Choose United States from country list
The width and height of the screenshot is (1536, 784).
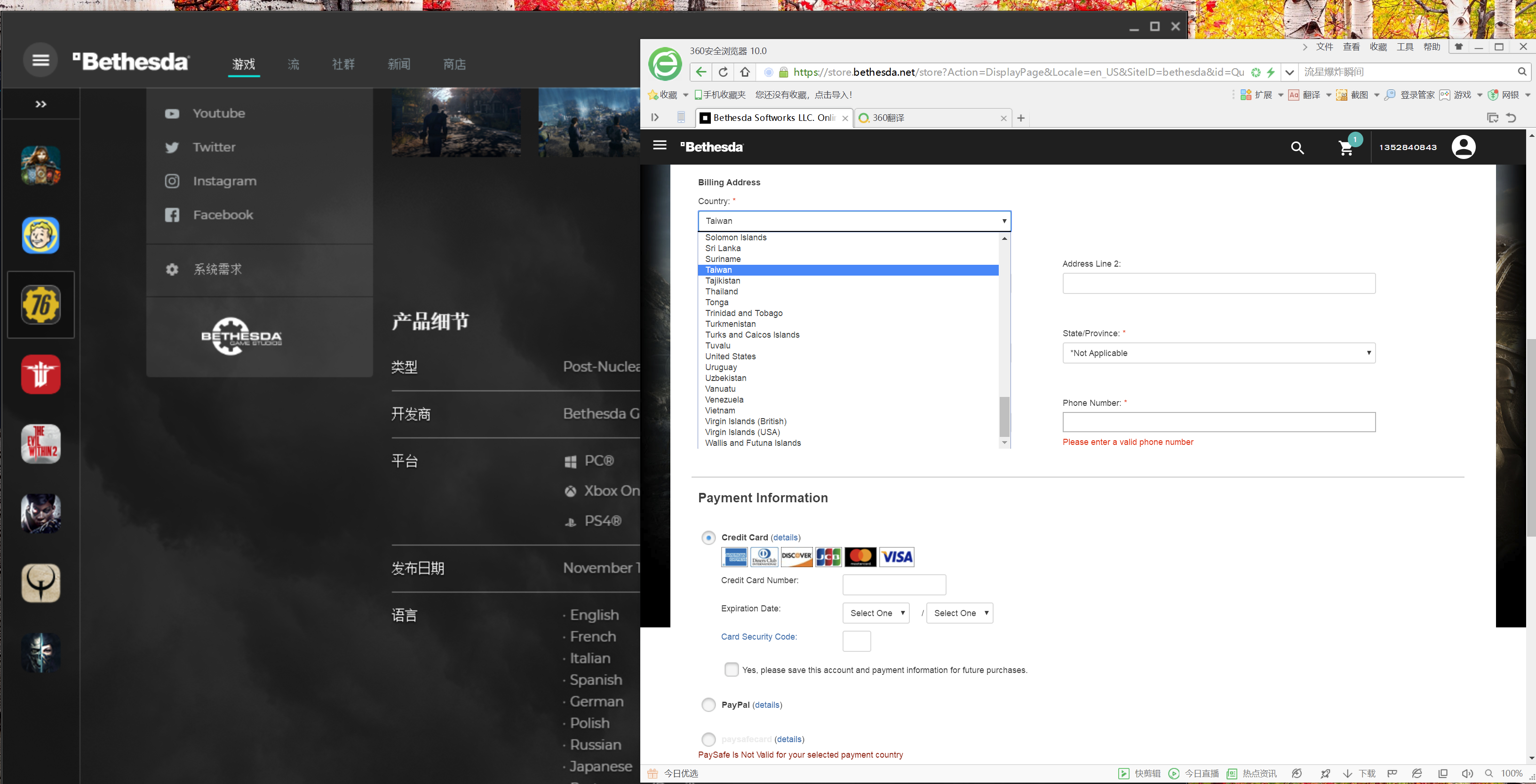click(730, 356)
